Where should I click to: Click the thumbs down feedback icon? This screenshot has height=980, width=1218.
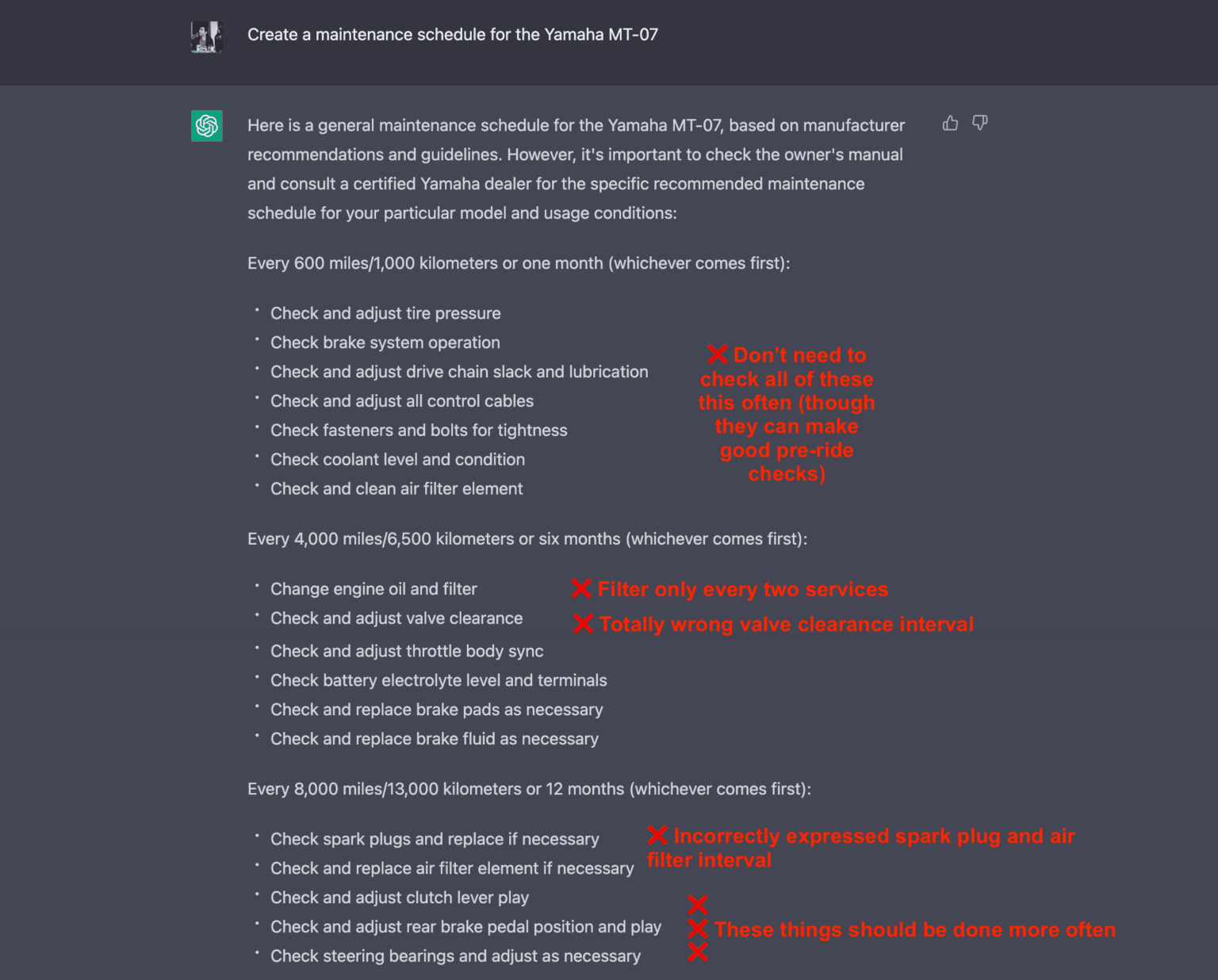click(980, 123)
